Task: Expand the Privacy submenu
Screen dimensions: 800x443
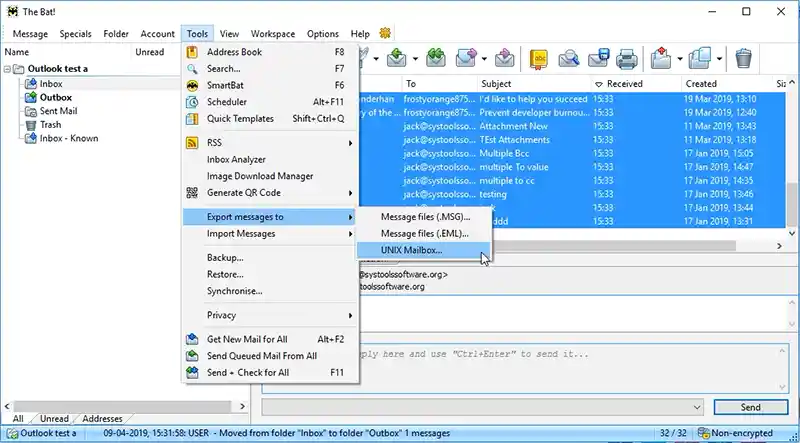Action: (271, 315)
